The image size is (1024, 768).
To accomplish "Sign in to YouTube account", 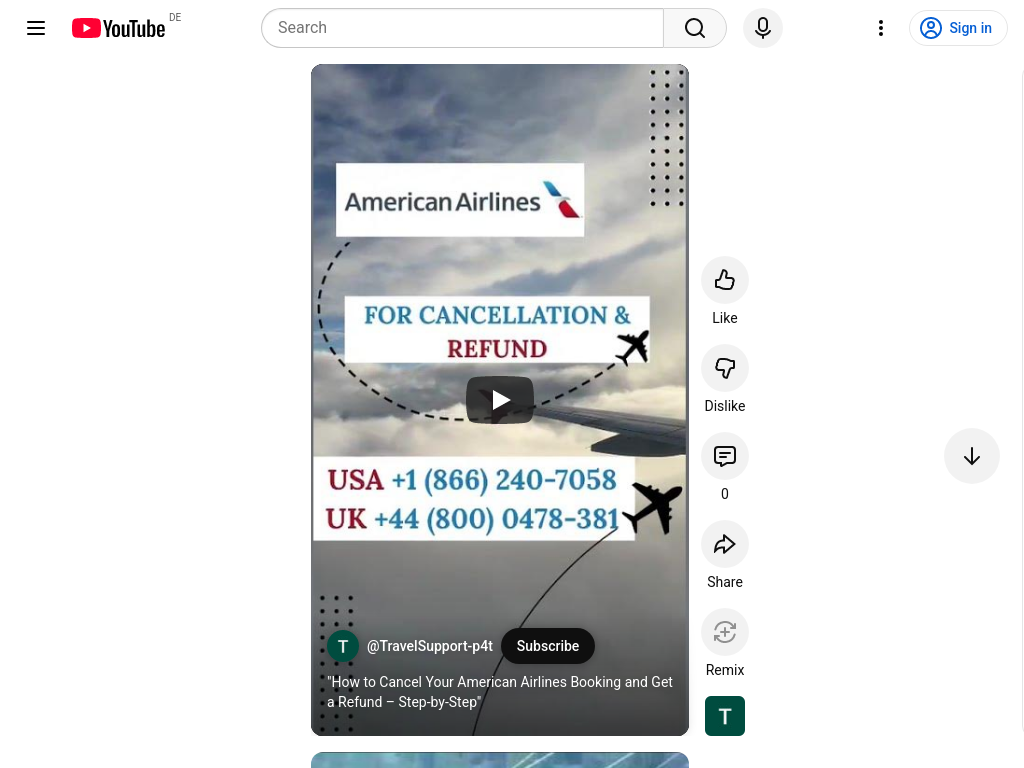I will pos(958,28).
